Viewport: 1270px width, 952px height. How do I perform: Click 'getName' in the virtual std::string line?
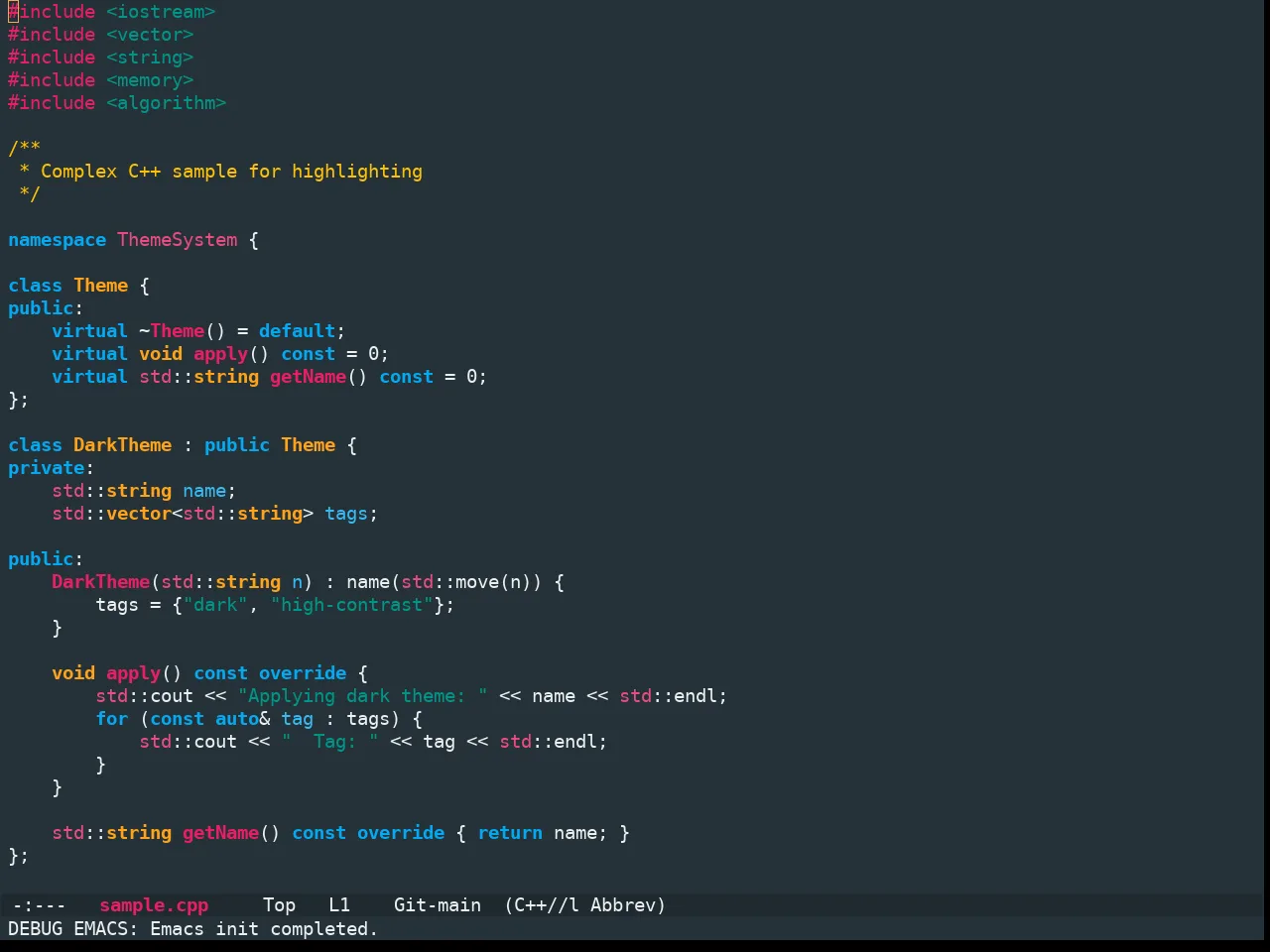pos(309,377)
